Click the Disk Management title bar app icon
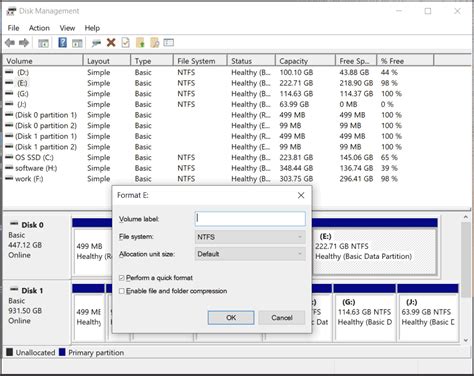This screenshot has height=376, width=474. point(11,11)
